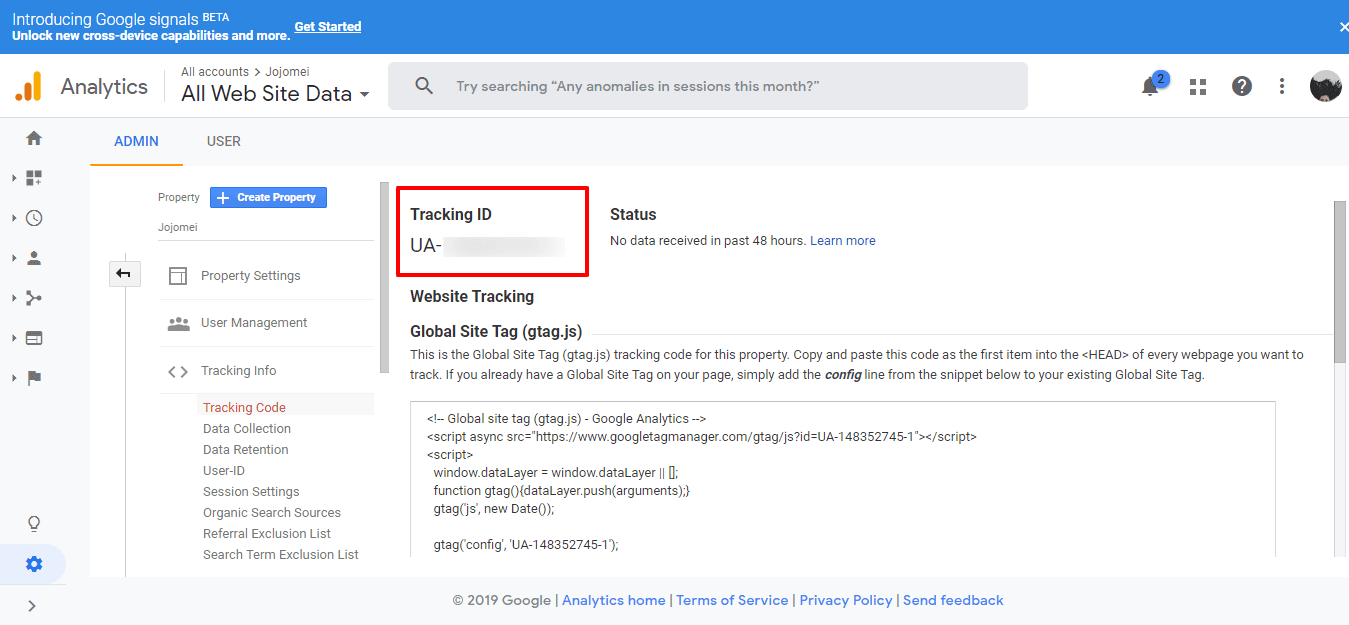The image size is (1349, 625).
Task: Click the search magnifier icon
Action: coord(424,86)
